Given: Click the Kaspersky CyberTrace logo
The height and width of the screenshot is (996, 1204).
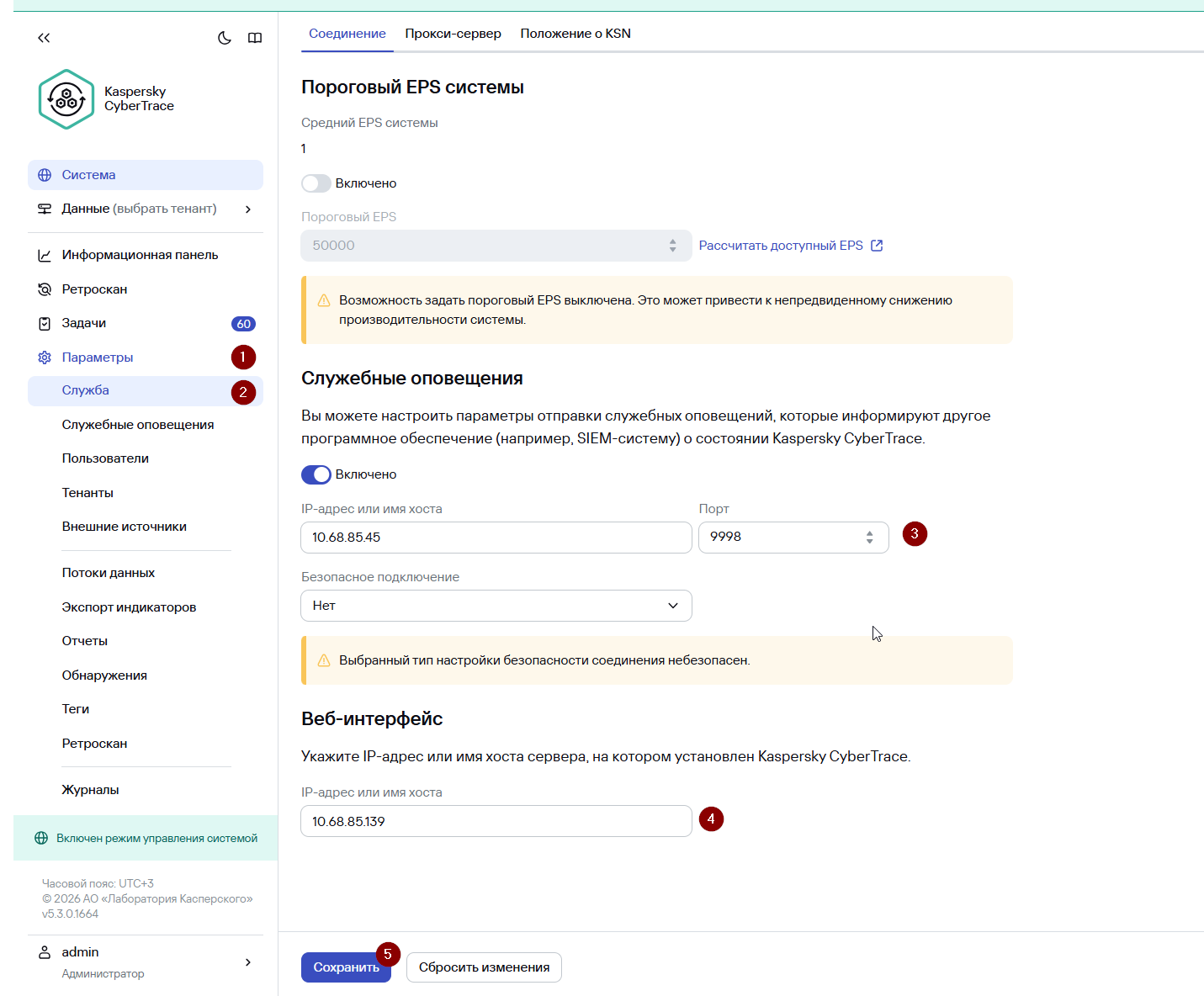Looking at the screenshot, I should 66,99.
